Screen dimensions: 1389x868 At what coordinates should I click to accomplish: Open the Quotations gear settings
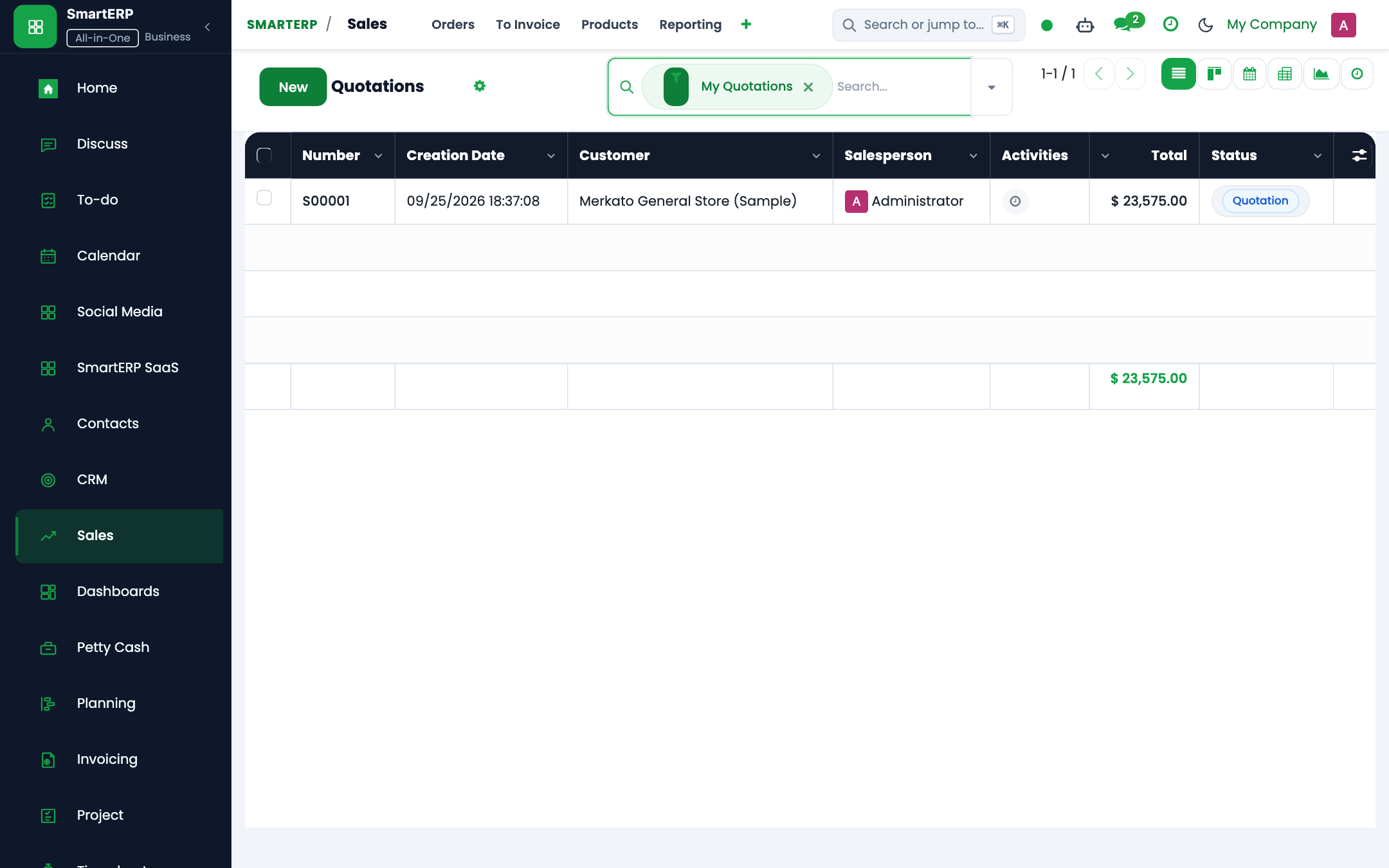coord(480,86)
